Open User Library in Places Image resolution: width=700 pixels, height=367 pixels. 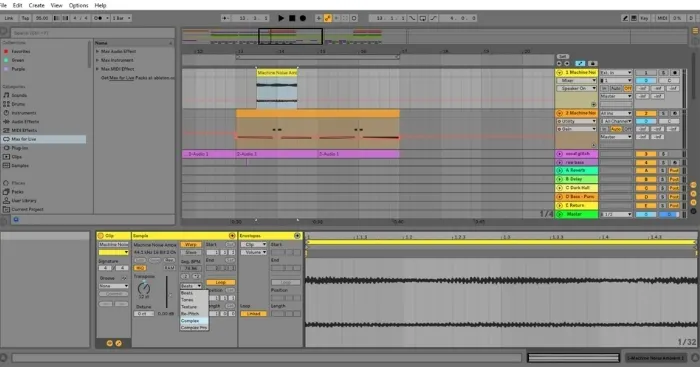[x=24, y=200]
